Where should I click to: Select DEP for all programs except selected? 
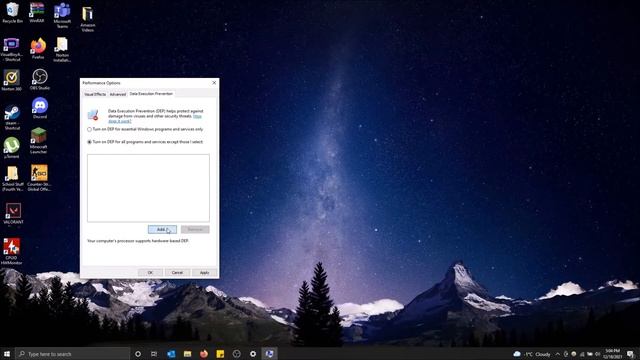(145, 142)
